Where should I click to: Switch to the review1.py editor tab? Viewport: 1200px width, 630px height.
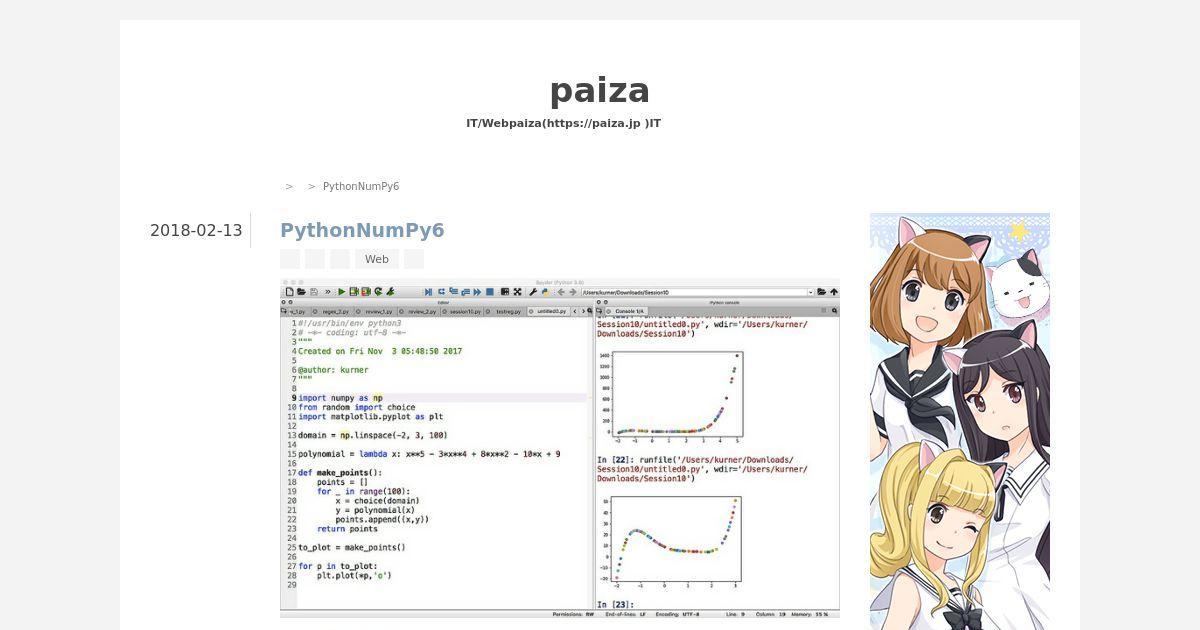[377, 311]
